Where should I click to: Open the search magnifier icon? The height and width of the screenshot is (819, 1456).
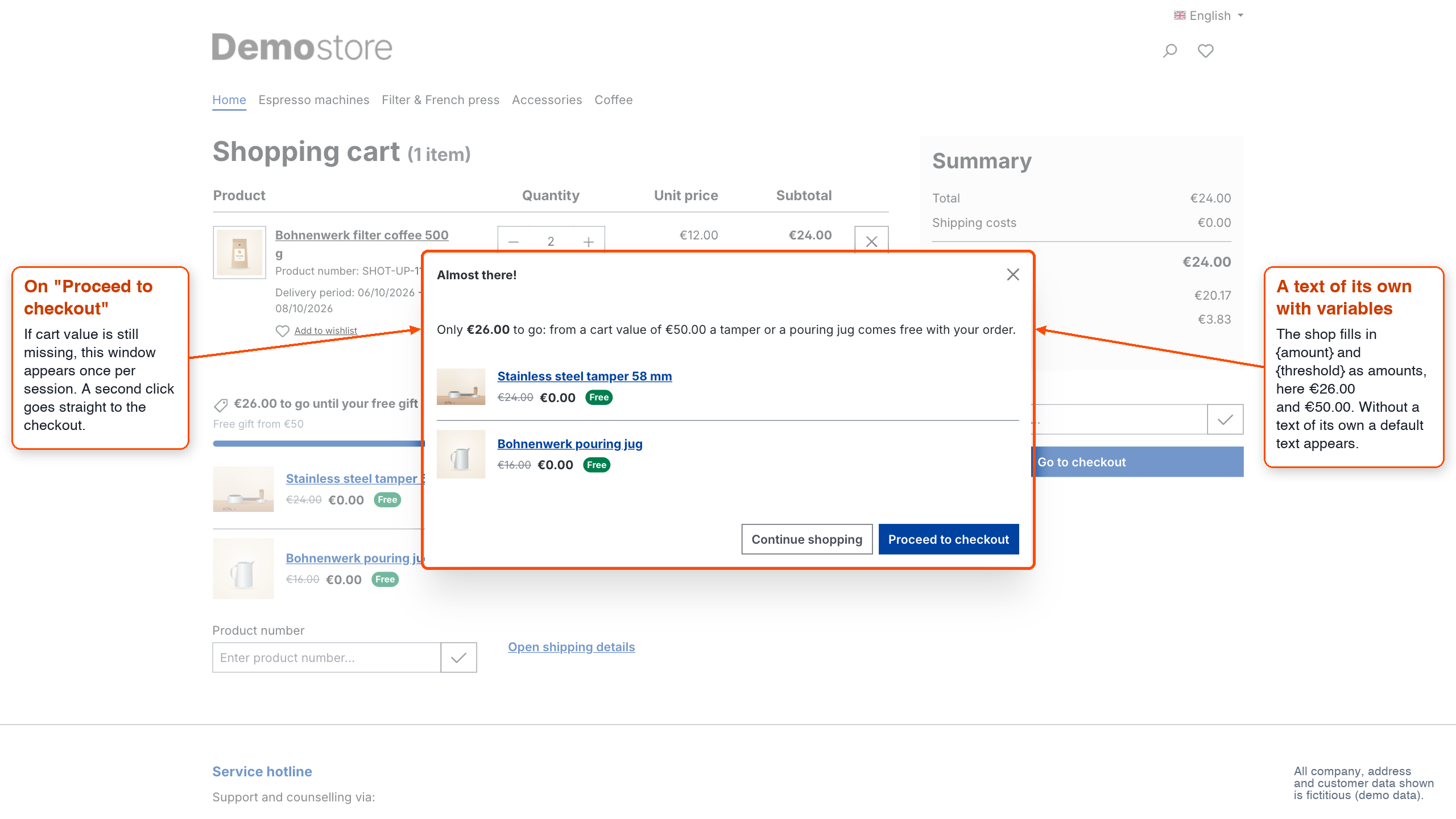pyautogui.click(x=1170, y=51)
